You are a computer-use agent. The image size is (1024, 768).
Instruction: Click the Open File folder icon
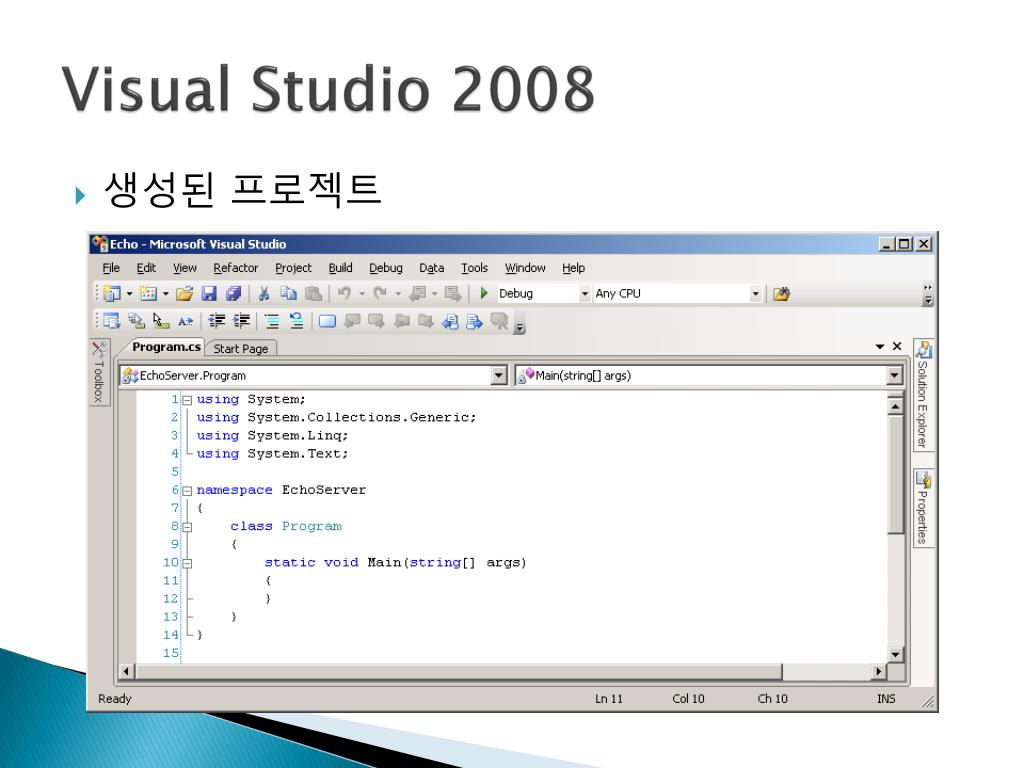185,294
